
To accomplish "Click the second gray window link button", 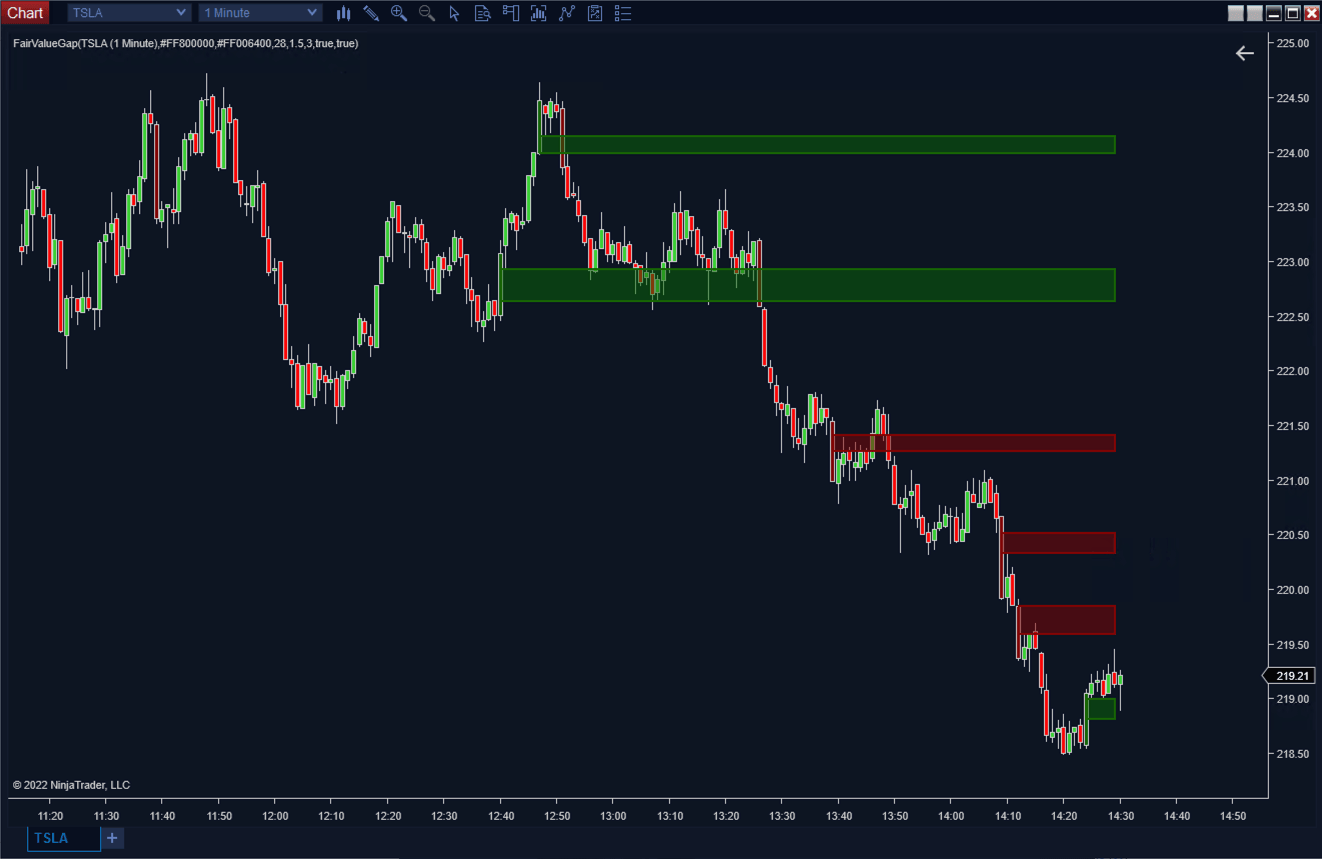I will (x=1254, y=13).
